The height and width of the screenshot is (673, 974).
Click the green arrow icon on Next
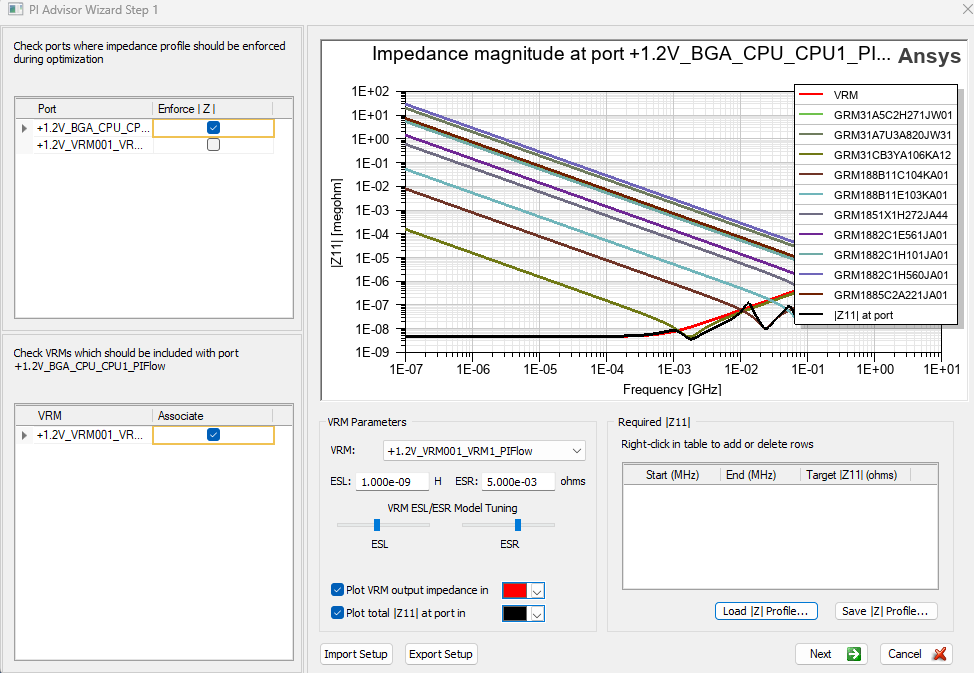coord(853,654)
